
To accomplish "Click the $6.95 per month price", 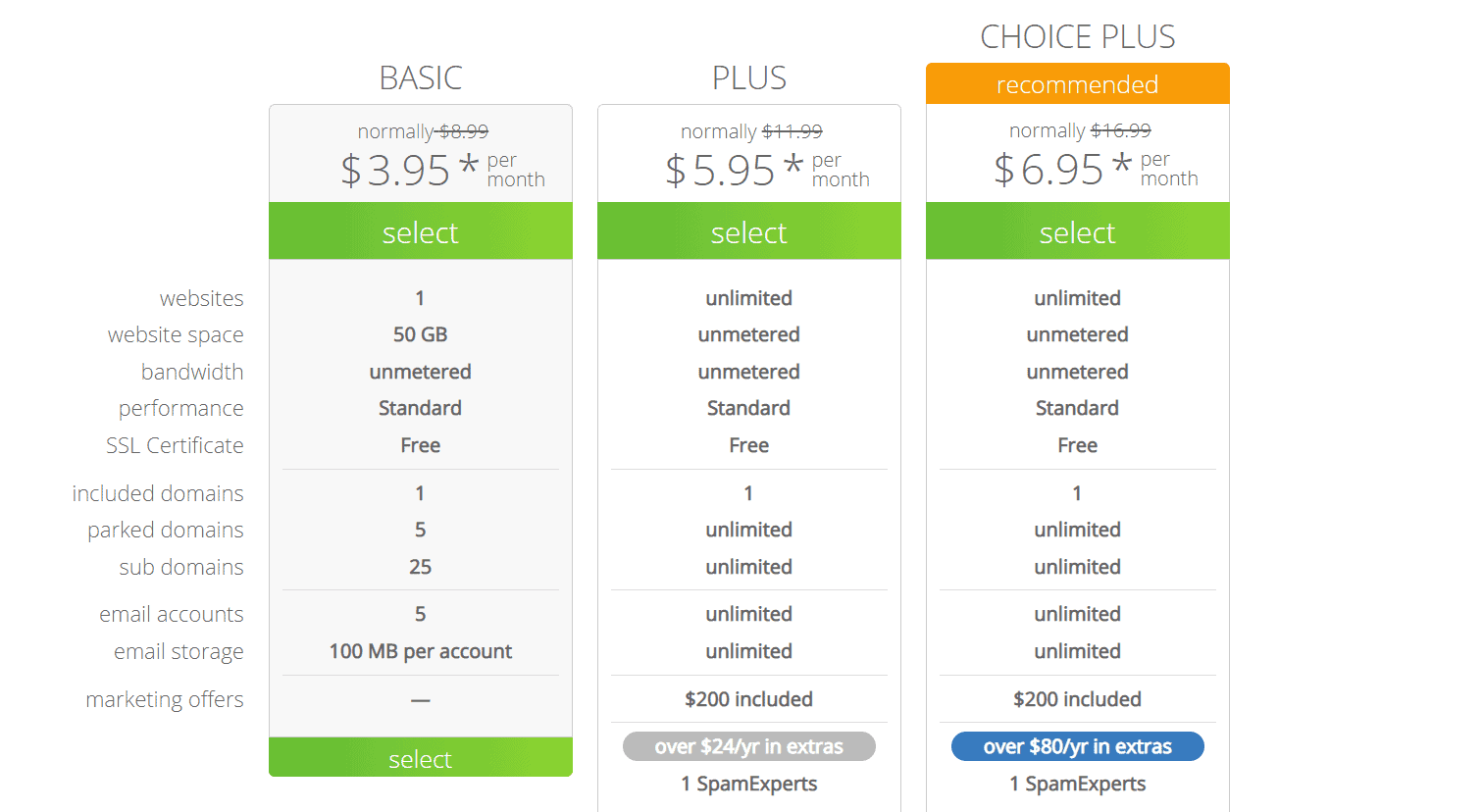I will click(x=1097, y=169).
